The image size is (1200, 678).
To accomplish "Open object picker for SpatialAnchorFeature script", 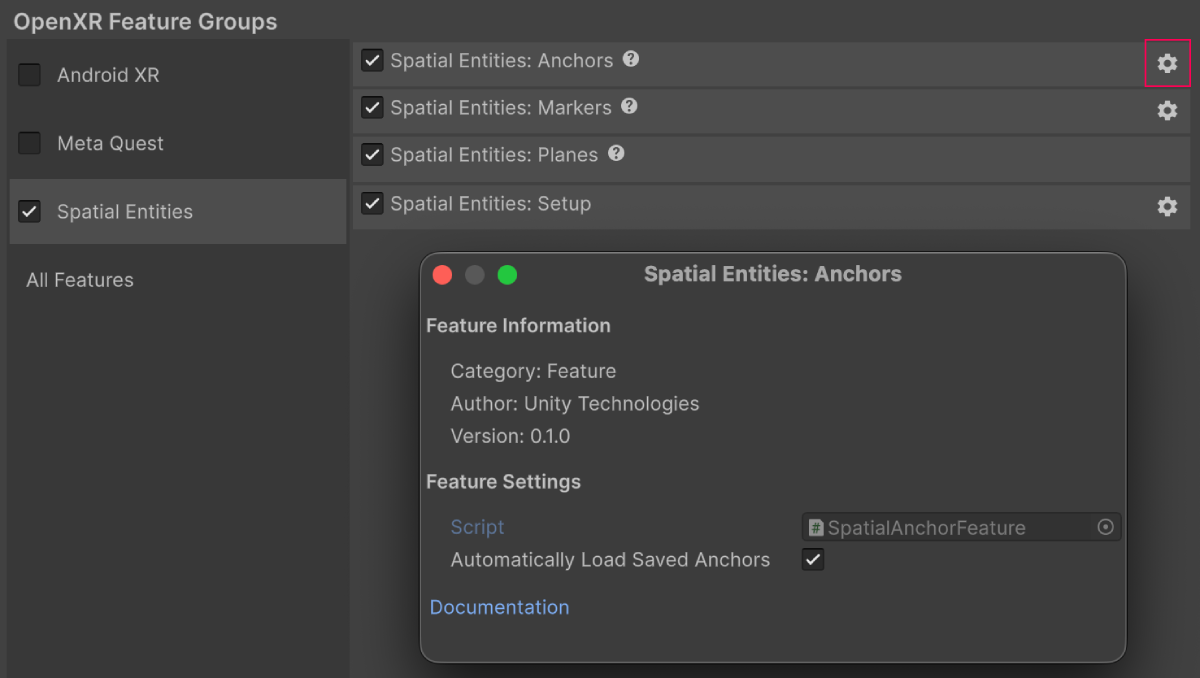I will pos(1106,527).
